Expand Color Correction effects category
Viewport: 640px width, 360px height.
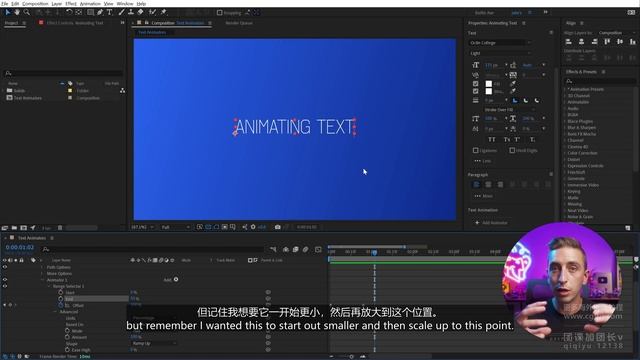(x=565, y=153)
